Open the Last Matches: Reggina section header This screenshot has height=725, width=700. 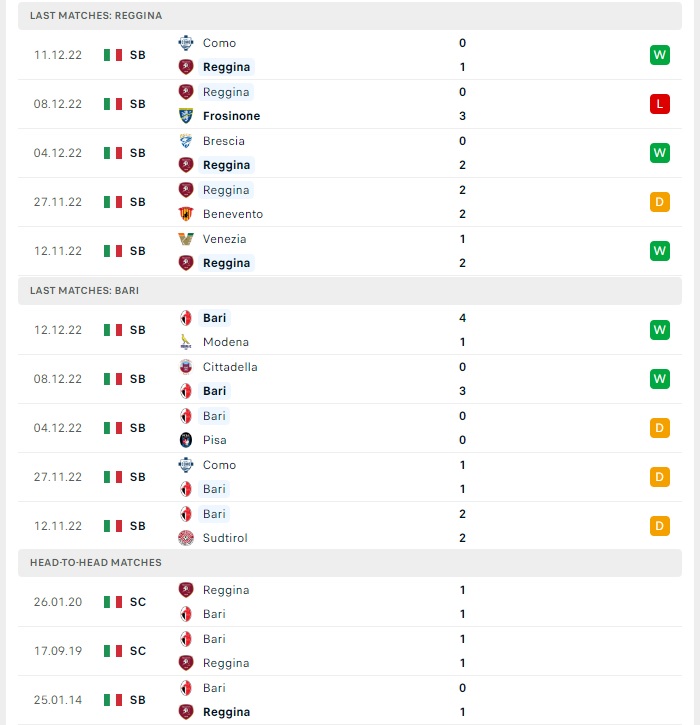350,16
